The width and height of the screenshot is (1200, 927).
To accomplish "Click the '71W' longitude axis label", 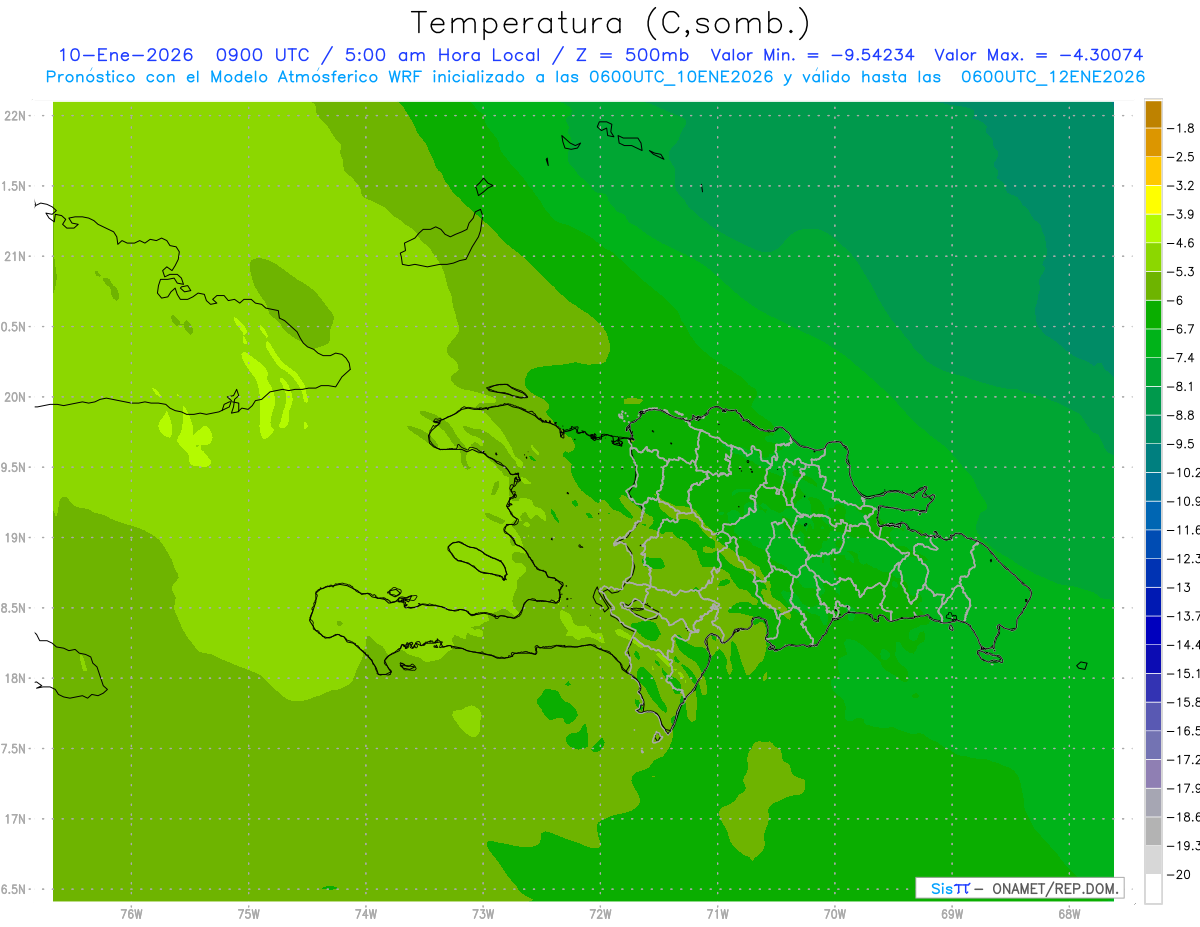I will pos(717,913).
